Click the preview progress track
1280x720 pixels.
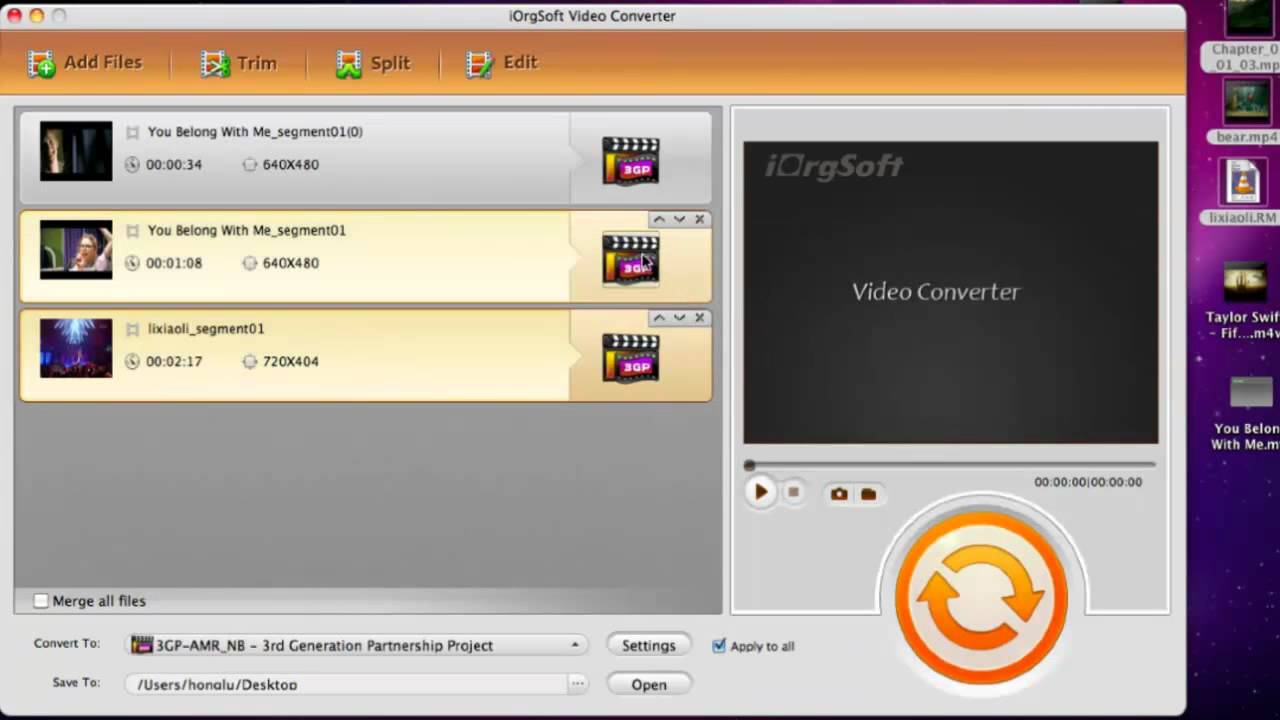coord(950,465)
